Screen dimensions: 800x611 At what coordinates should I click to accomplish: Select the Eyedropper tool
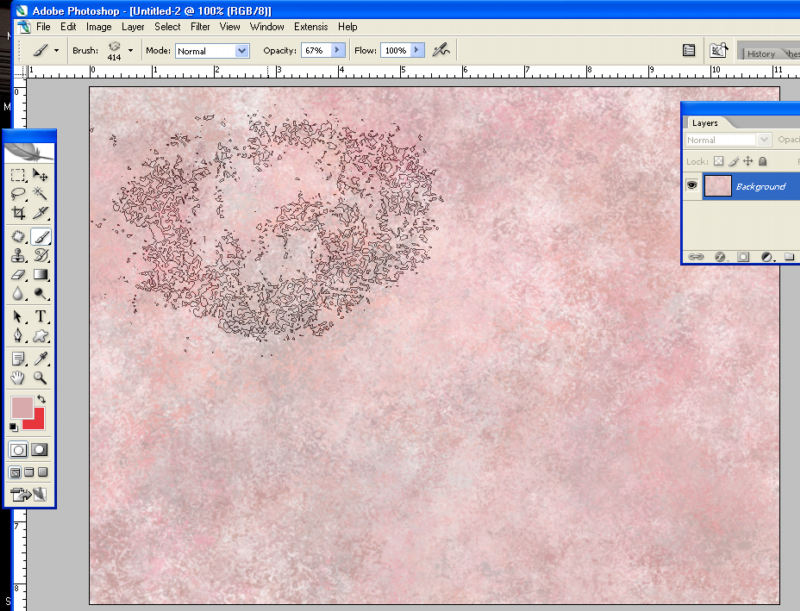coord(40,359)
